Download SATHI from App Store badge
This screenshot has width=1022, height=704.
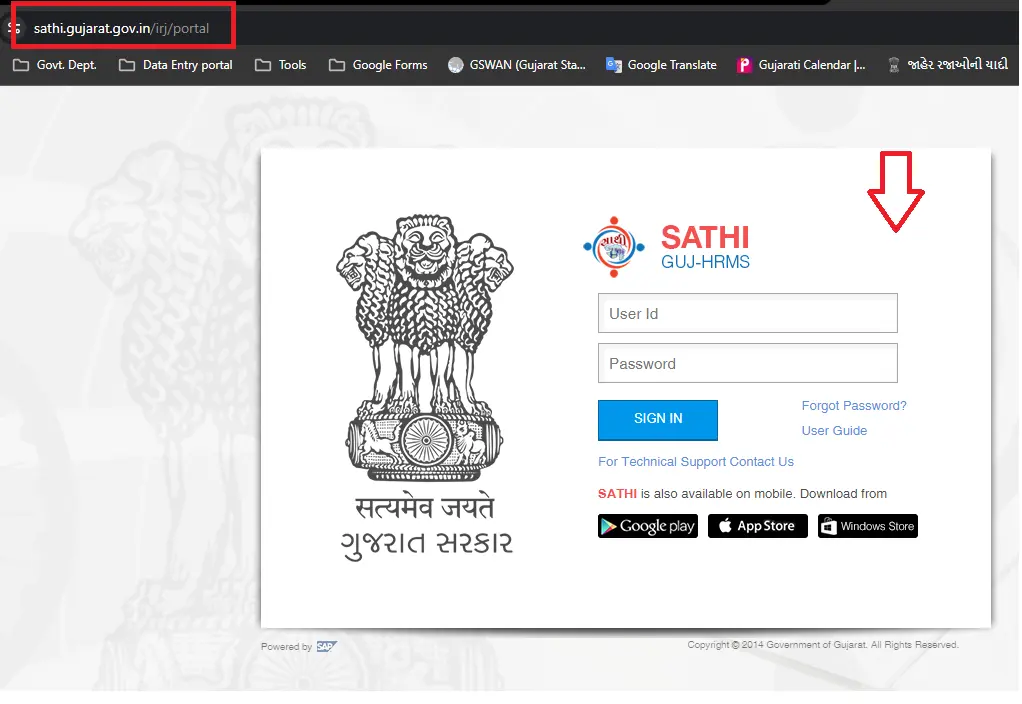point(757,526)
